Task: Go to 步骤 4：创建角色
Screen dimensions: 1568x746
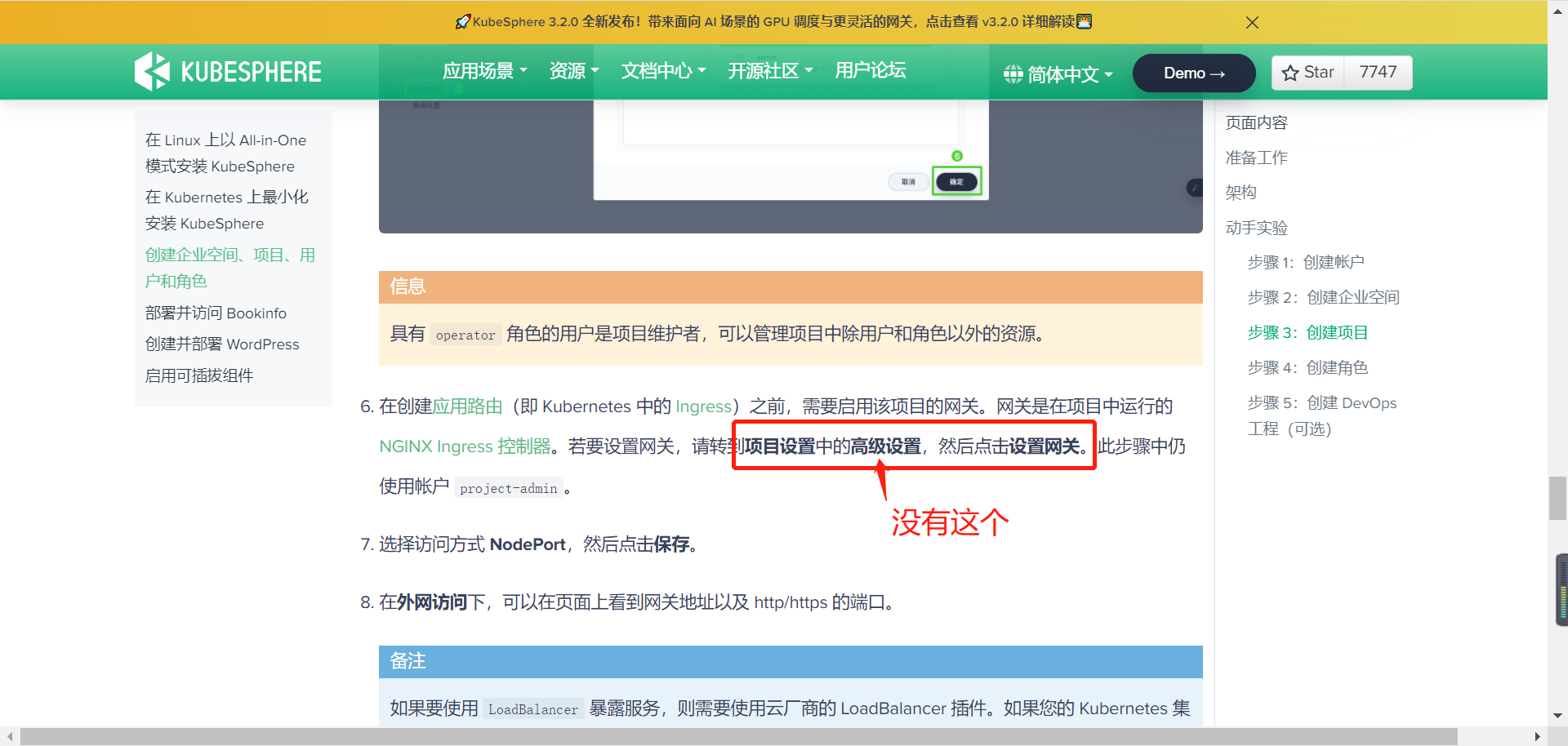Action: click(x=1307, y=368)
